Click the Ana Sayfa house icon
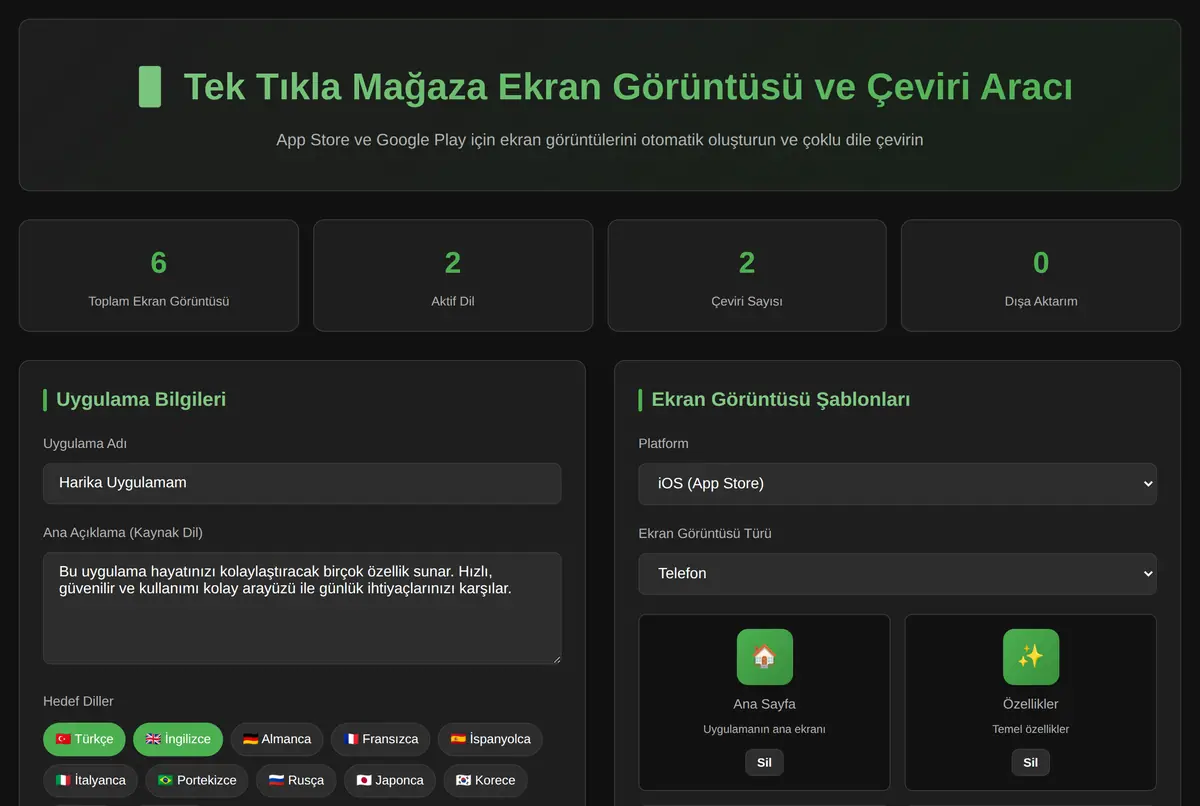Image resolution: width=1200 pixels, height=806 pixels. click(x=764, y=657)
